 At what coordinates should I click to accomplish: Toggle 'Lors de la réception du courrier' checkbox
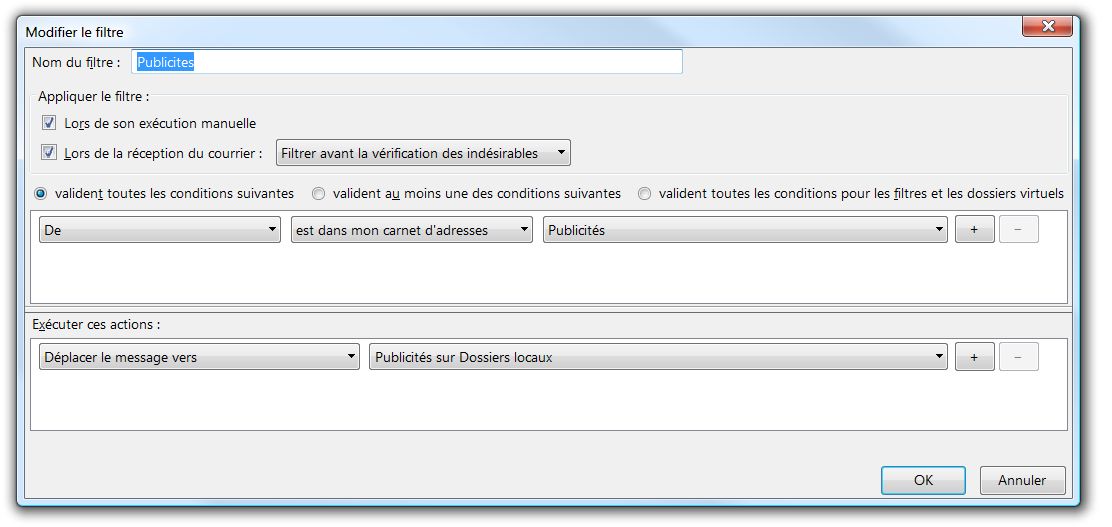click(49, 152)
